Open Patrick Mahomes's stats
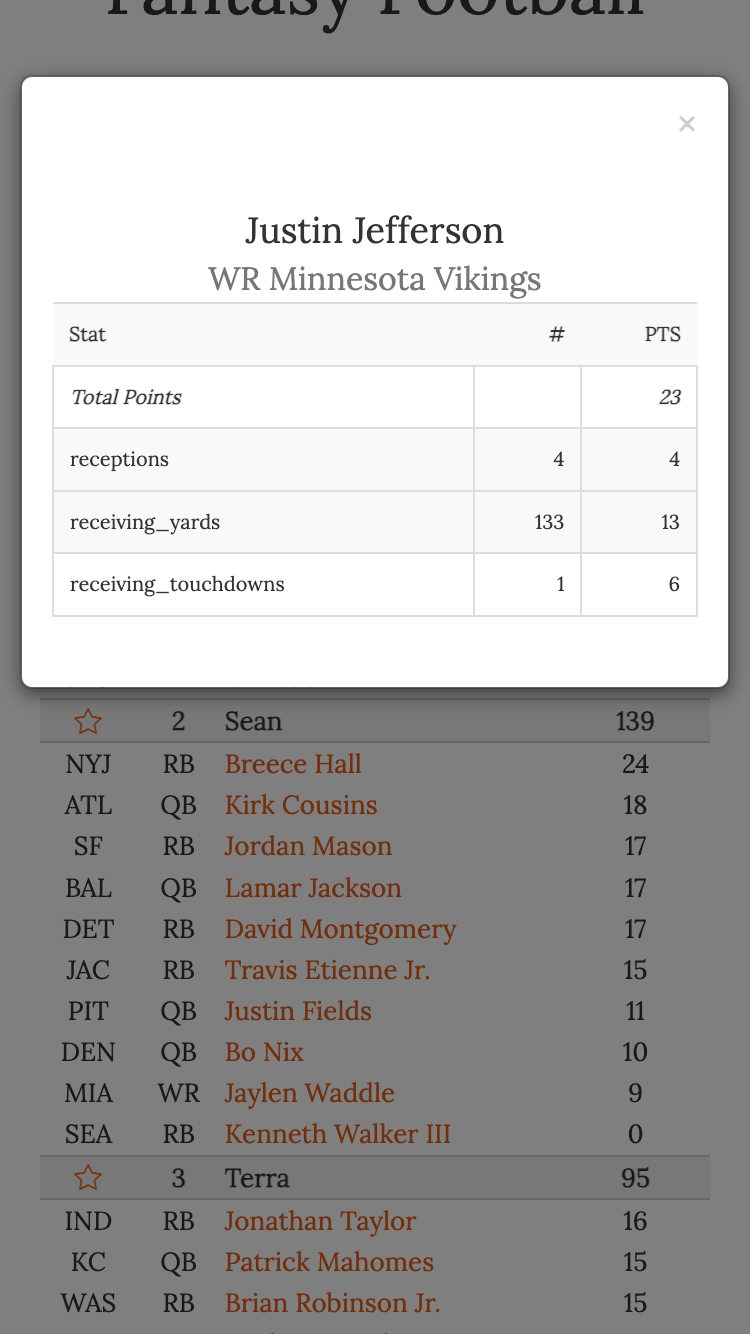This screenshot has width=750, height=1334. click(x=329, y=1262)
